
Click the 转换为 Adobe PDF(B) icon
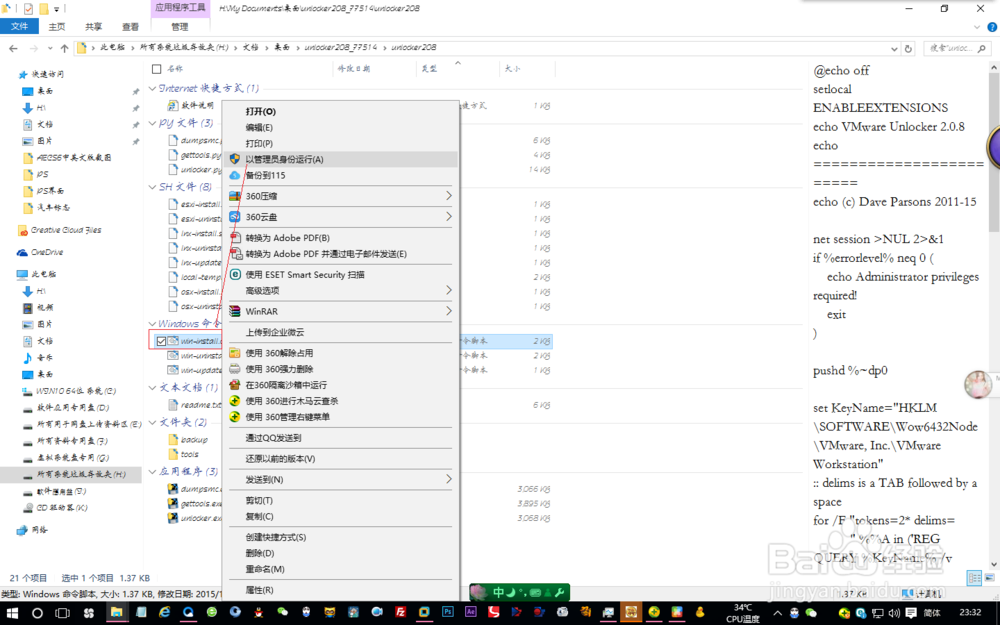tap(235, 238)
